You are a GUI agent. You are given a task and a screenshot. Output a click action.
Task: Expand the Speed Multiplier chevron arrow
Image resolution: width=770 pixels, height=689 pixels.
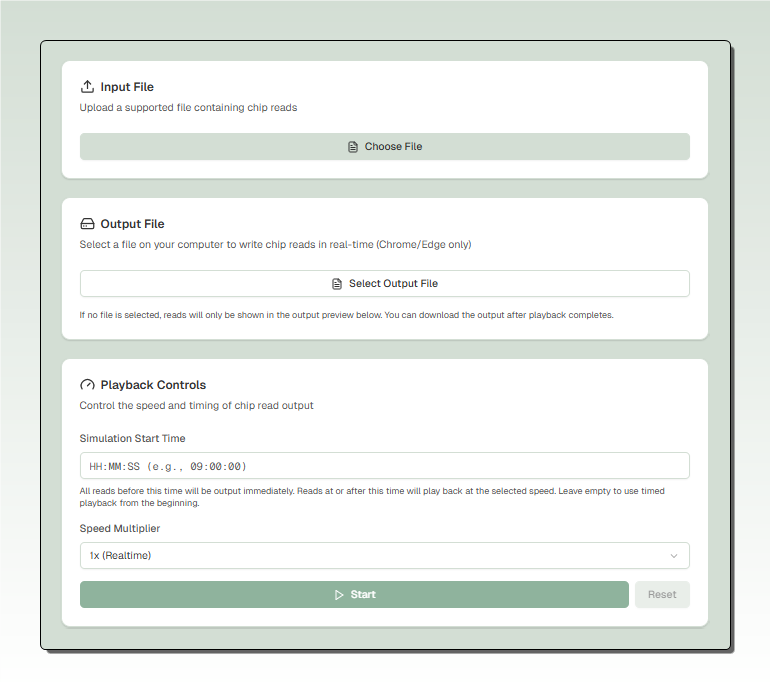pyautogui.click(x=673, y=556)
